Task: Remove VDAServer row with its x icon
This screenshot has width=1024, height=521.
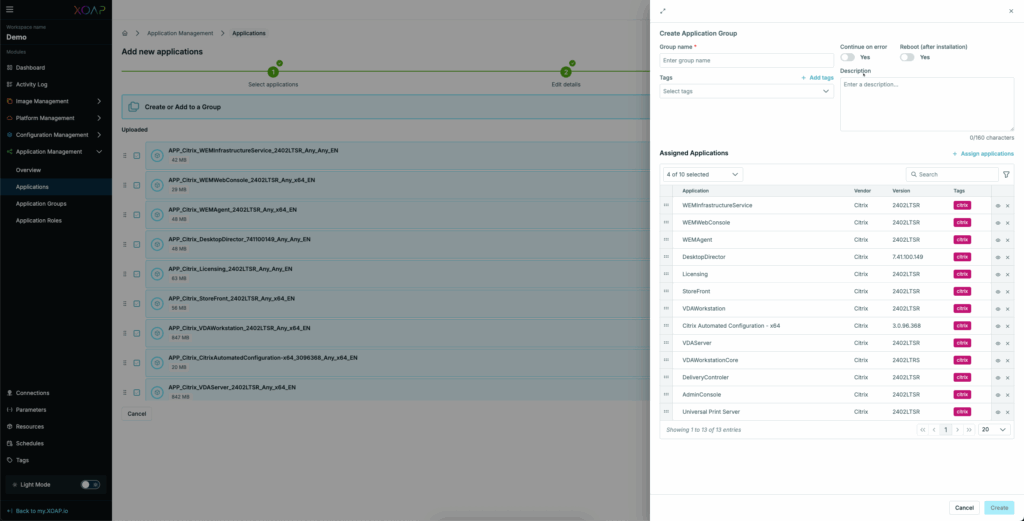Action: [1008, 343]
